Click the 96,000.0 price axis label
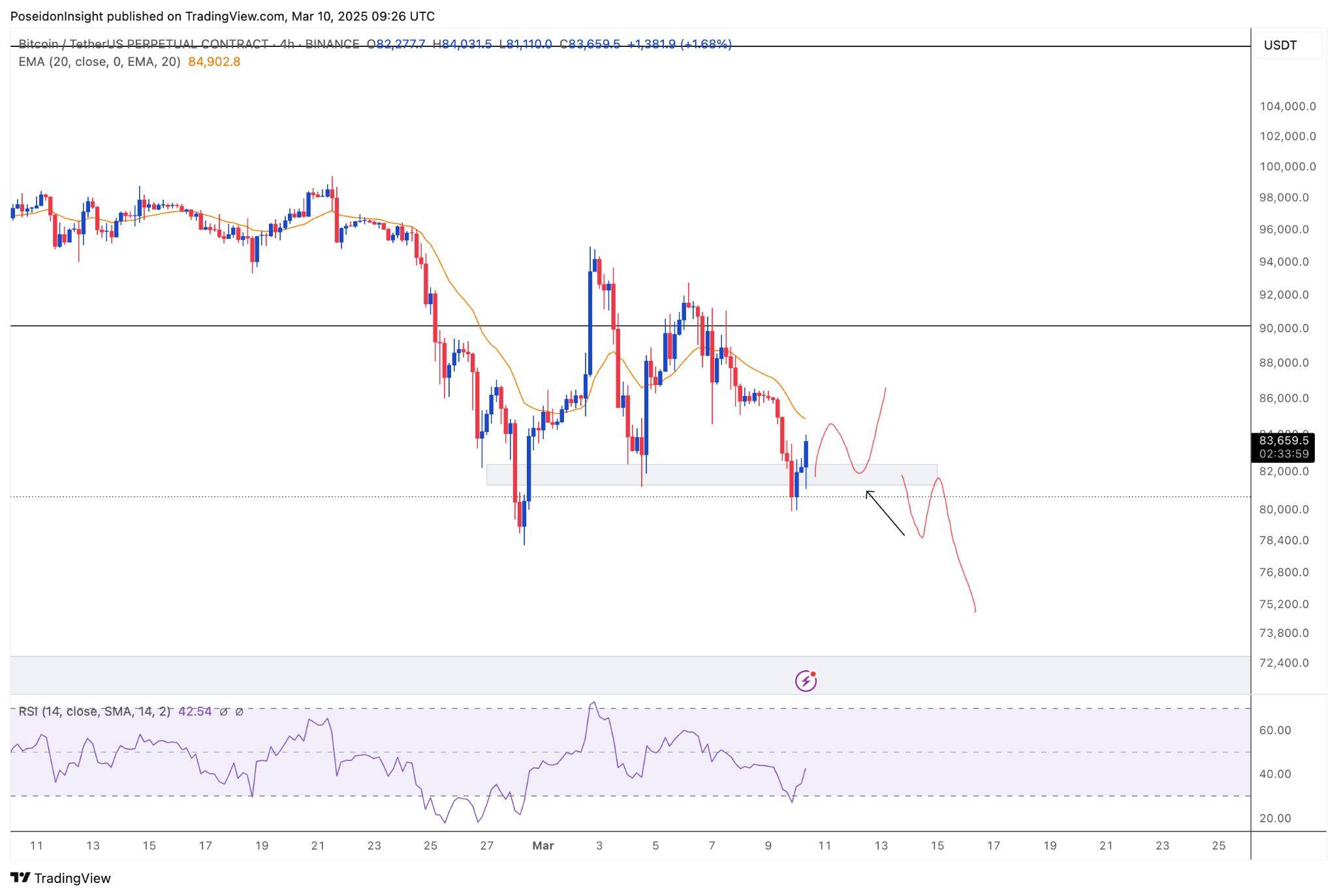The image size is (1337, 896). point(1284,230)
